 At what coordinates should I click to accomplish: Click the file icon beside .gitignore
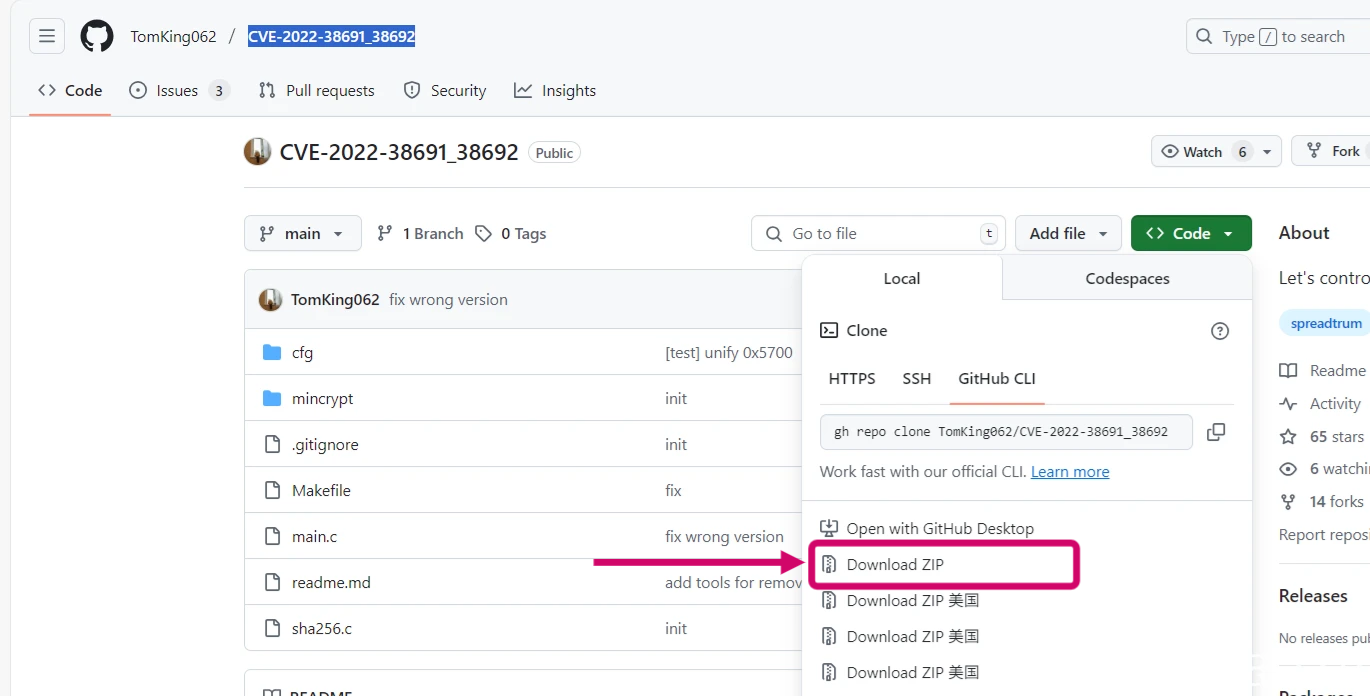[272, 444]
